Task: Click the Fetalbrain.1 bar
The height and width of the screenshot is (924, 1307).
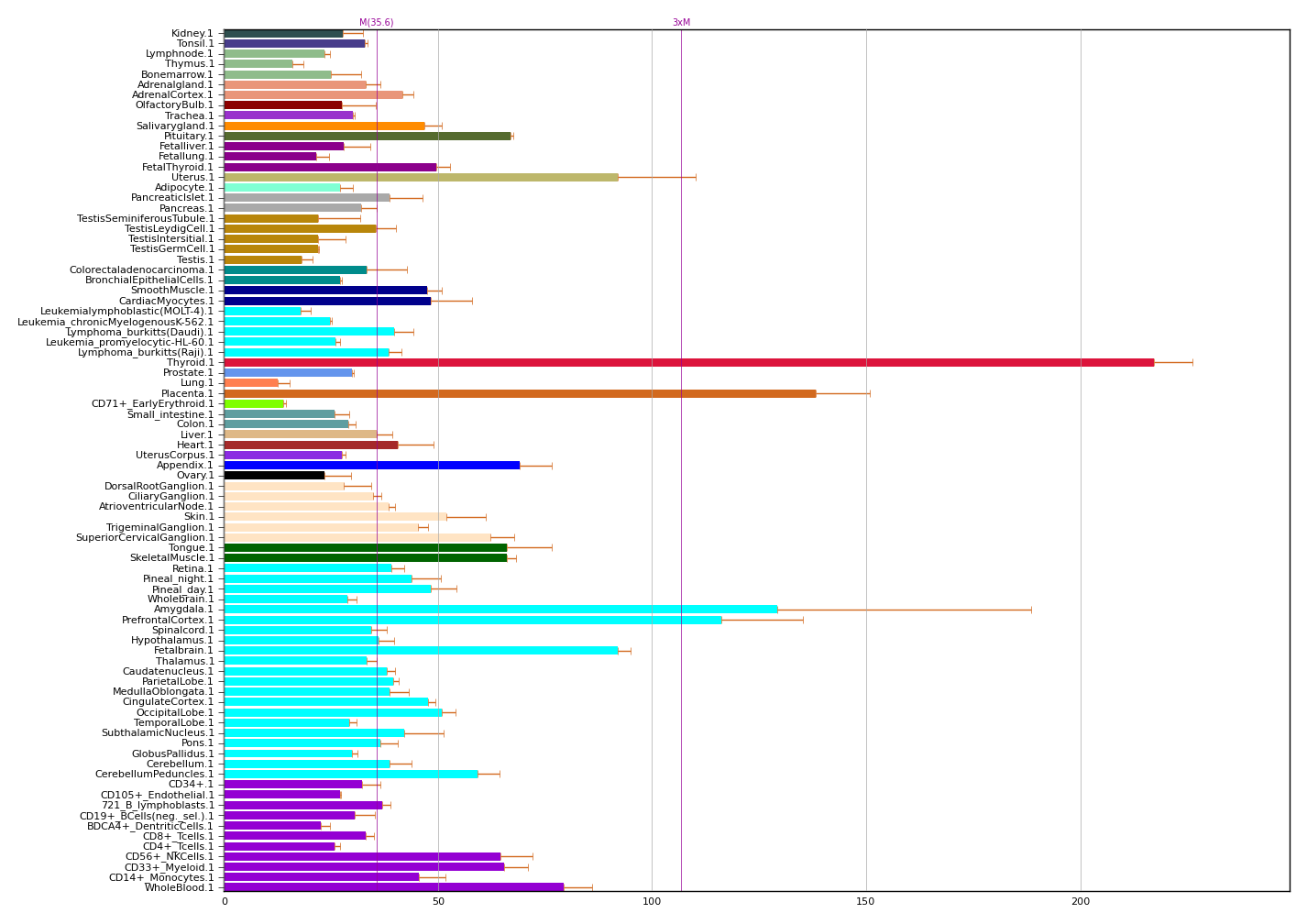Action: [420, 651]
